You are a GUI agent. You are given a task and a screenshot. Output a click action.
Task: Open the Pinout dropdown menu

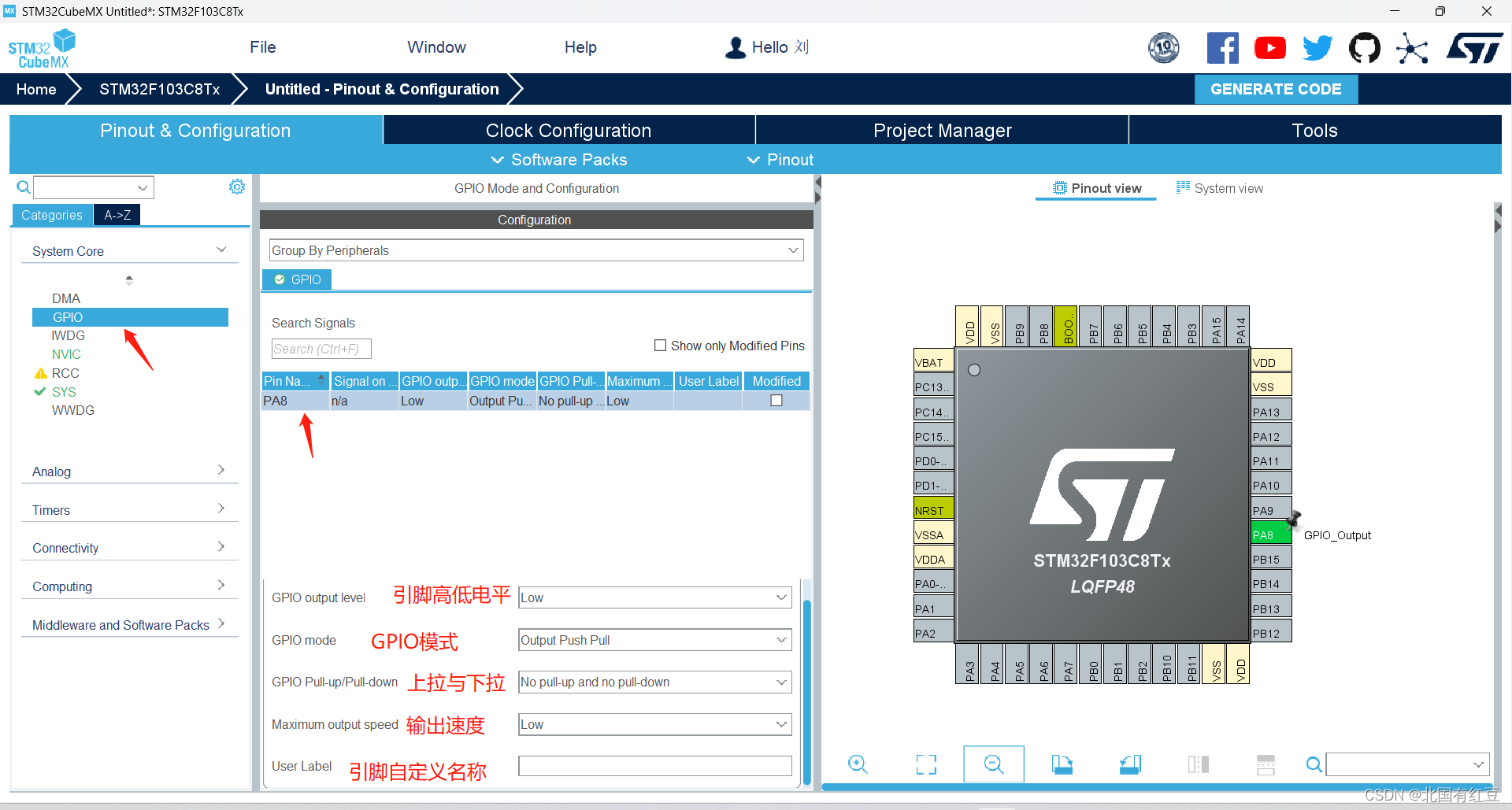[780, 160]
